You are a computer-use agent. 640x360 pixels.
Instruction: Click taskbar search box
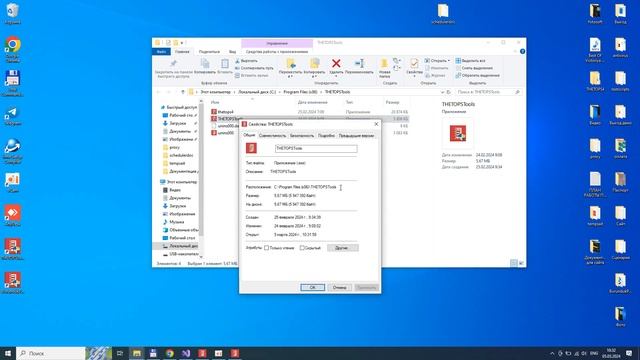(x=51, y=353)
